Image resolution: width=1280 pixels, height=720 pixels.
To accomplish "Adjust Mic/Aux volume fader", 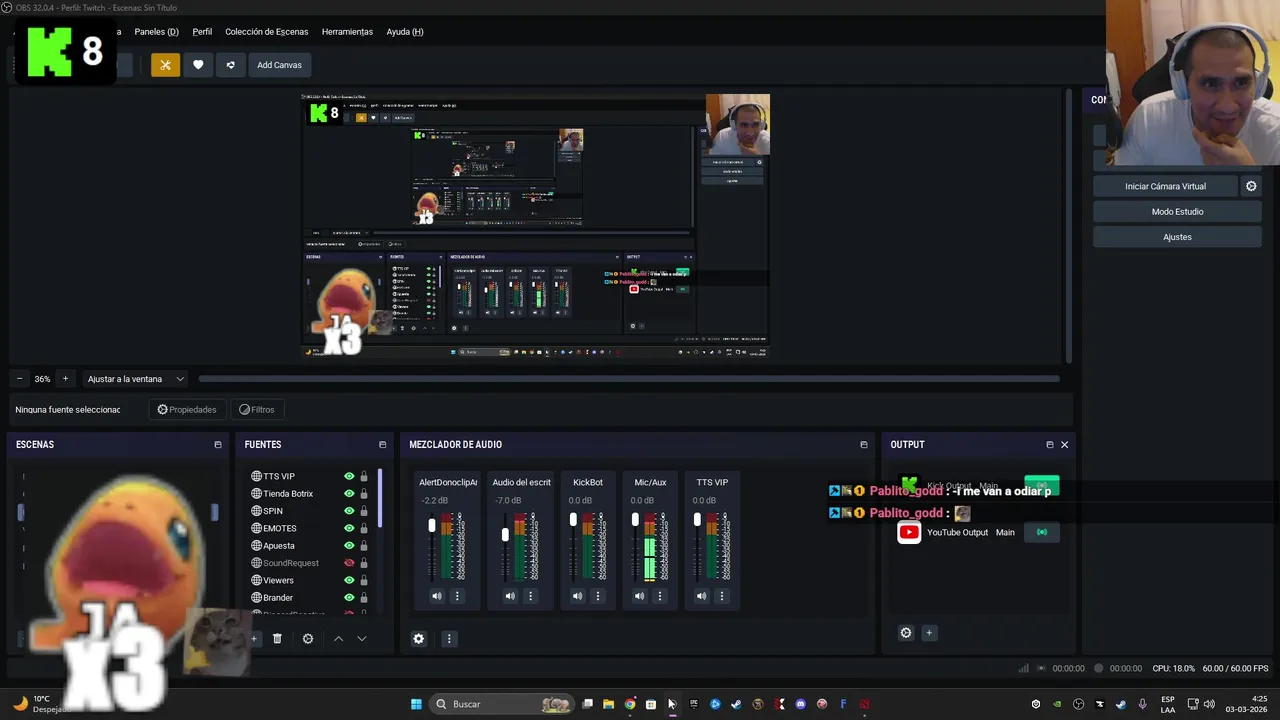I will [635, 520].
